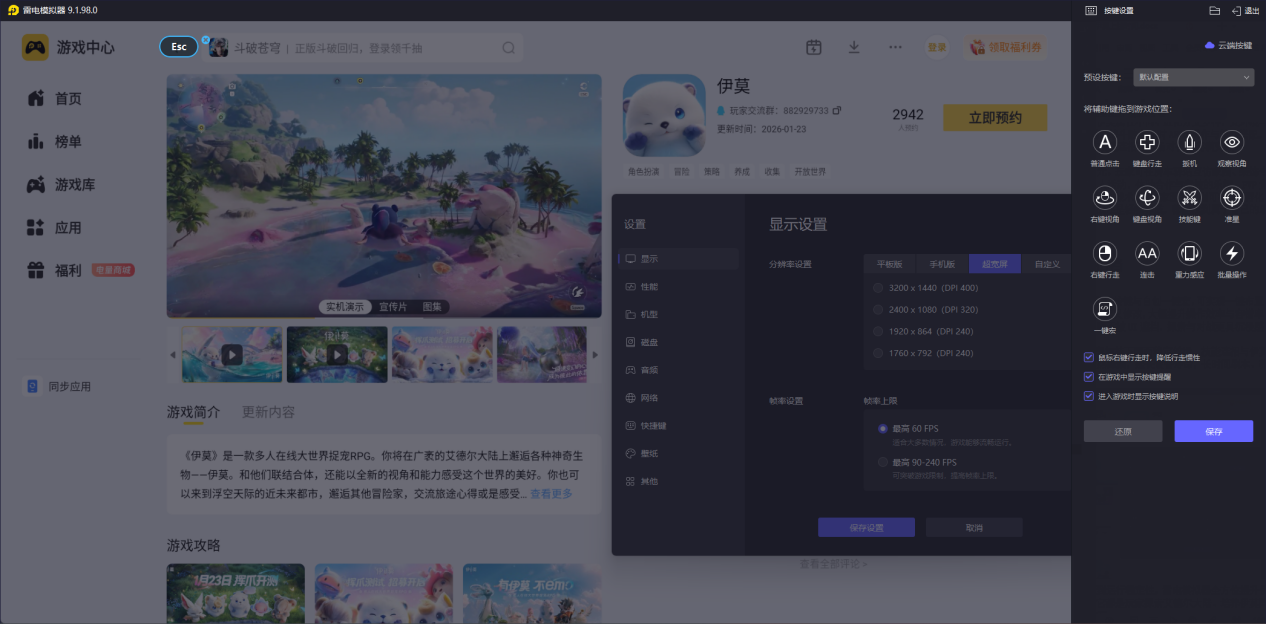Click 还原 in key settings panel
This screenshot has height=624, width=1266.
point(1123,431)
